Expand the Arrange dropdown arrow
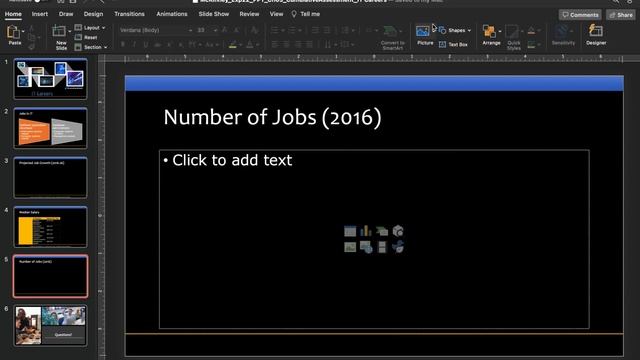The width and height of the screenshot is (640, 360). [x=500, y=31]
